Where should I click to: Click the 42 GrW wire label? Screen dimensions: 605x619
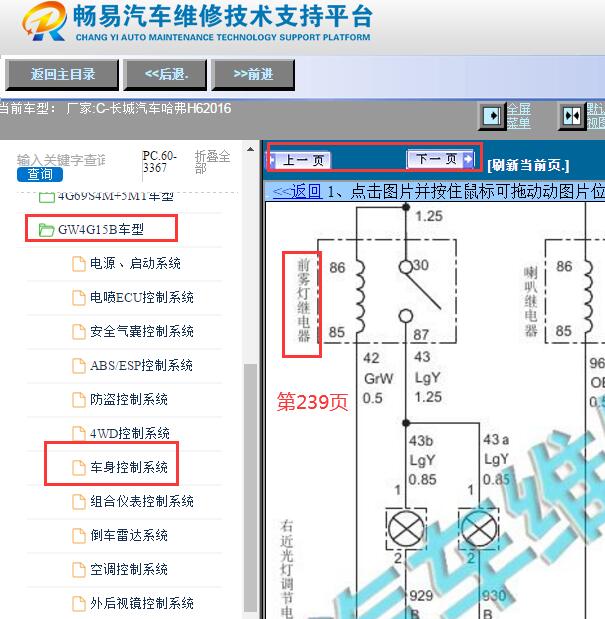pyautogui.click(x=378, y=378)
